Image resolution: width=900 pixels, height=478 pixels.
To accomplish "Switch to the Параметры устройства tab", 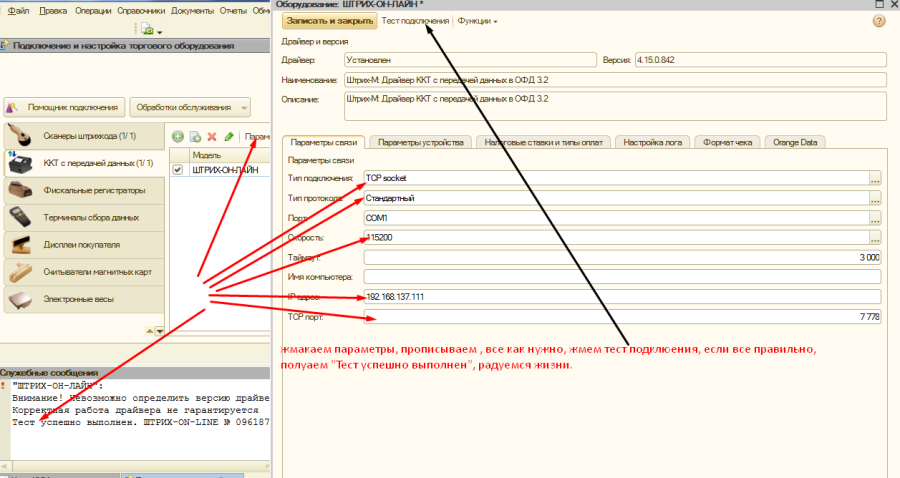I will coord(420,142).
